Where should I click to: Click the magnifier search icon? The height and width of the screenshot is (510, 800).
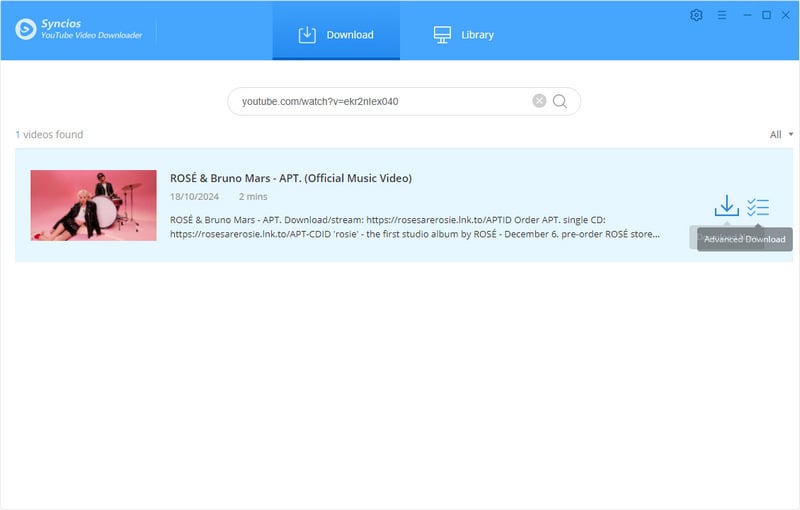(x=560, y=101)
